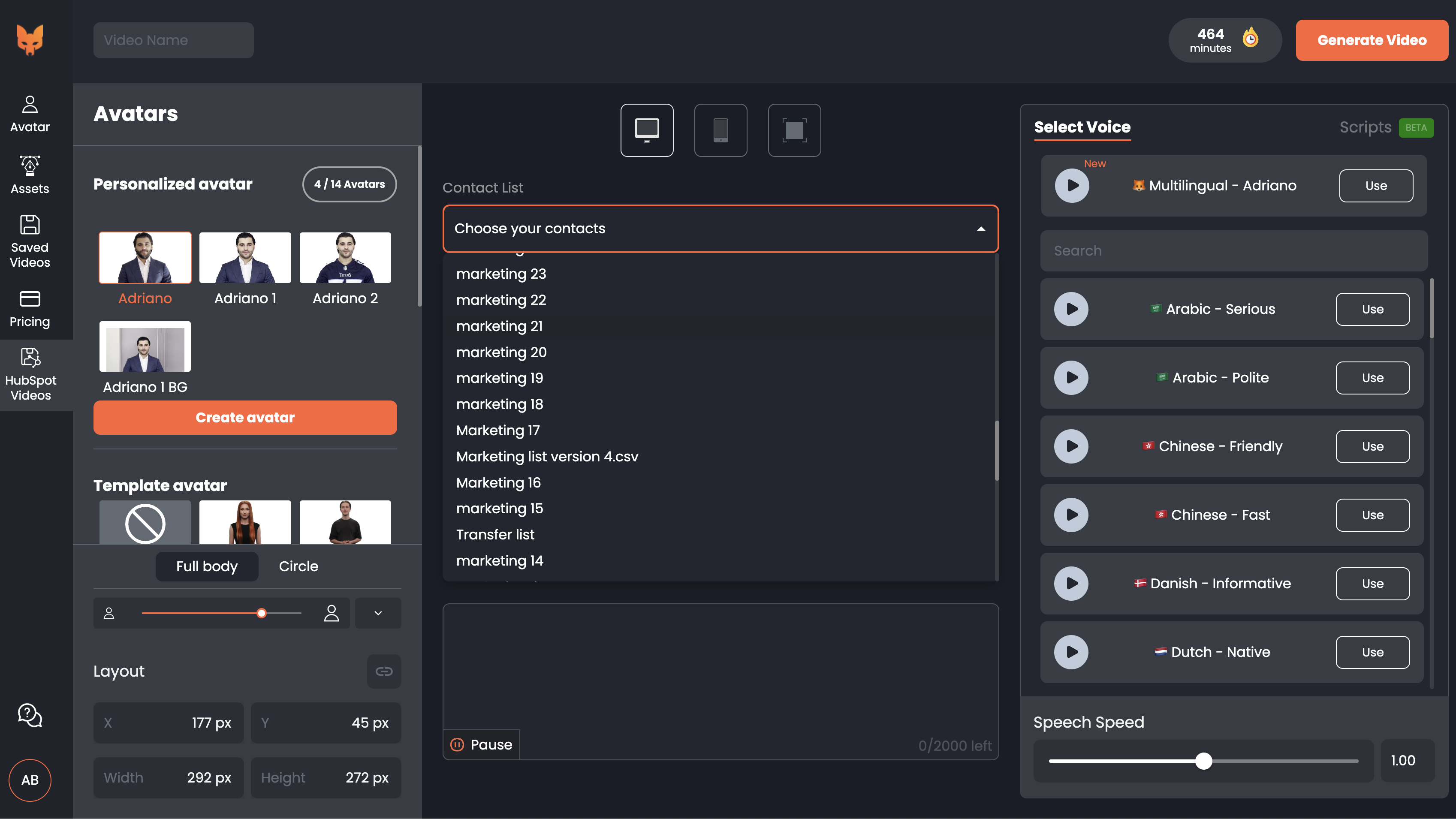Expand the avatar size options chevron

click(378, 613)
